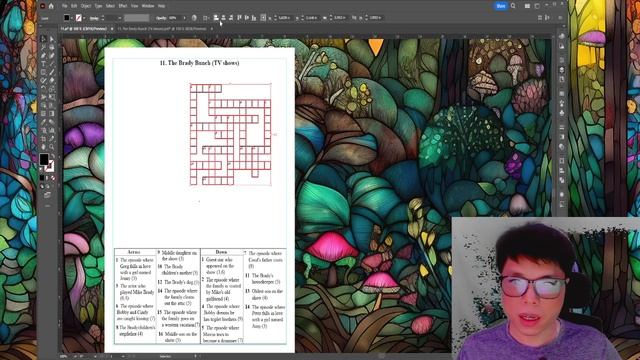Open the Edit Toolbar three-dot button

click(x=47, y=206)
